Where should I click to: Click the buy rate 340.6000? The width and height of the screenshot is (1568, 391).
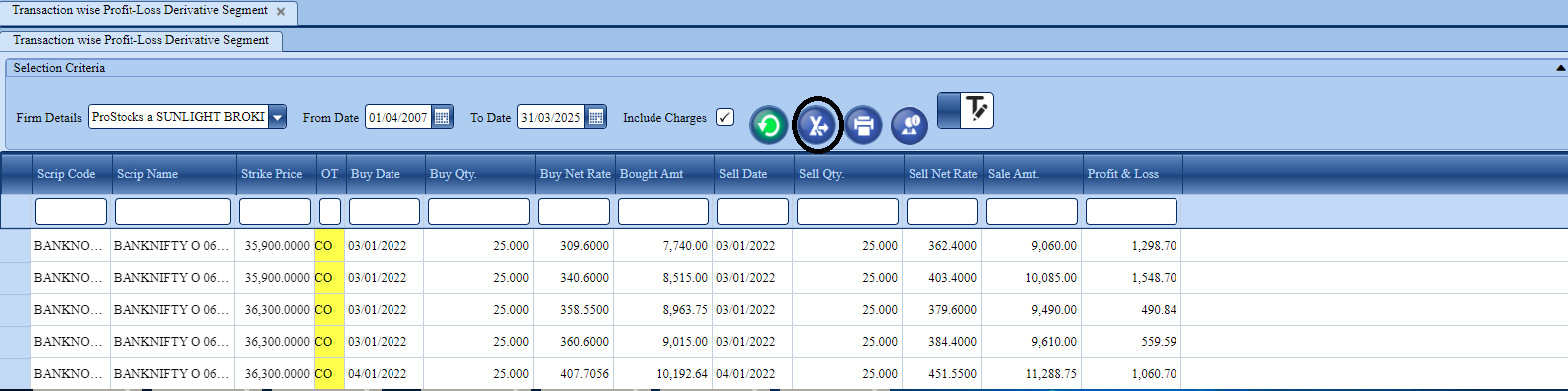point(584,278)
